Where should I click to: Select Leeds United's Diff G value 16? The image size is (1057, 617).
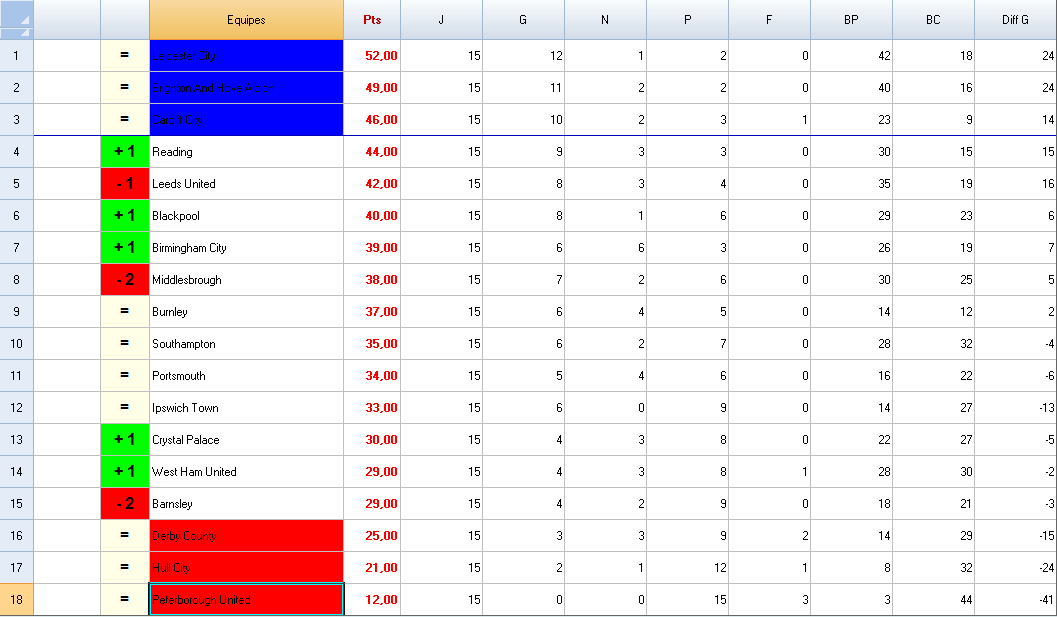pyautogui.click(x=1016, y=183)
